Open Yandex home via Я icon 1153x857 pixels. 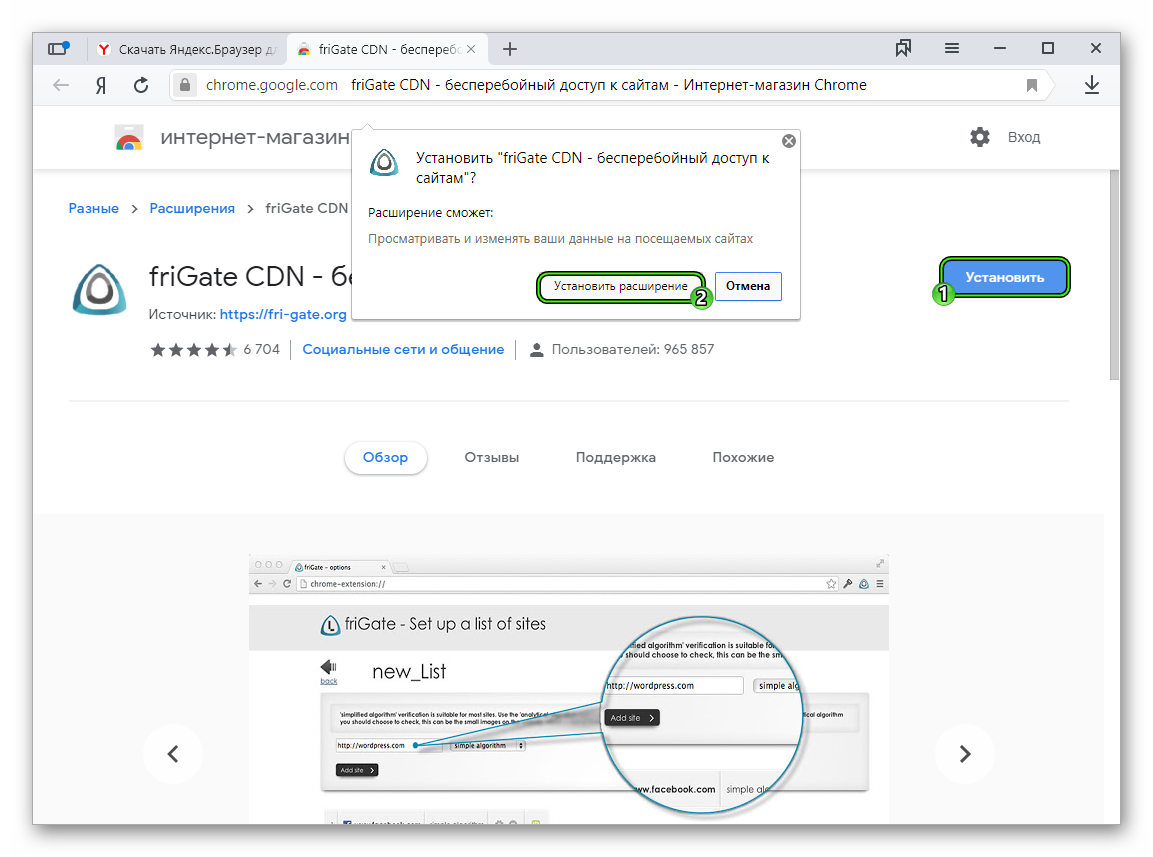[101, 85]
